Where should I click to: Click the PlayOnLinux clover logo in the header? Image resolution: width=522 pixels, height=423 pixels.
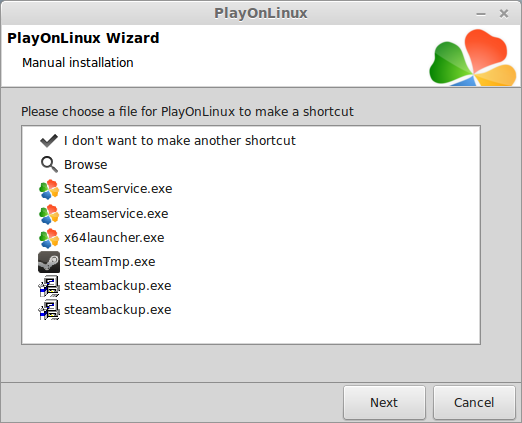coord(473,57)
